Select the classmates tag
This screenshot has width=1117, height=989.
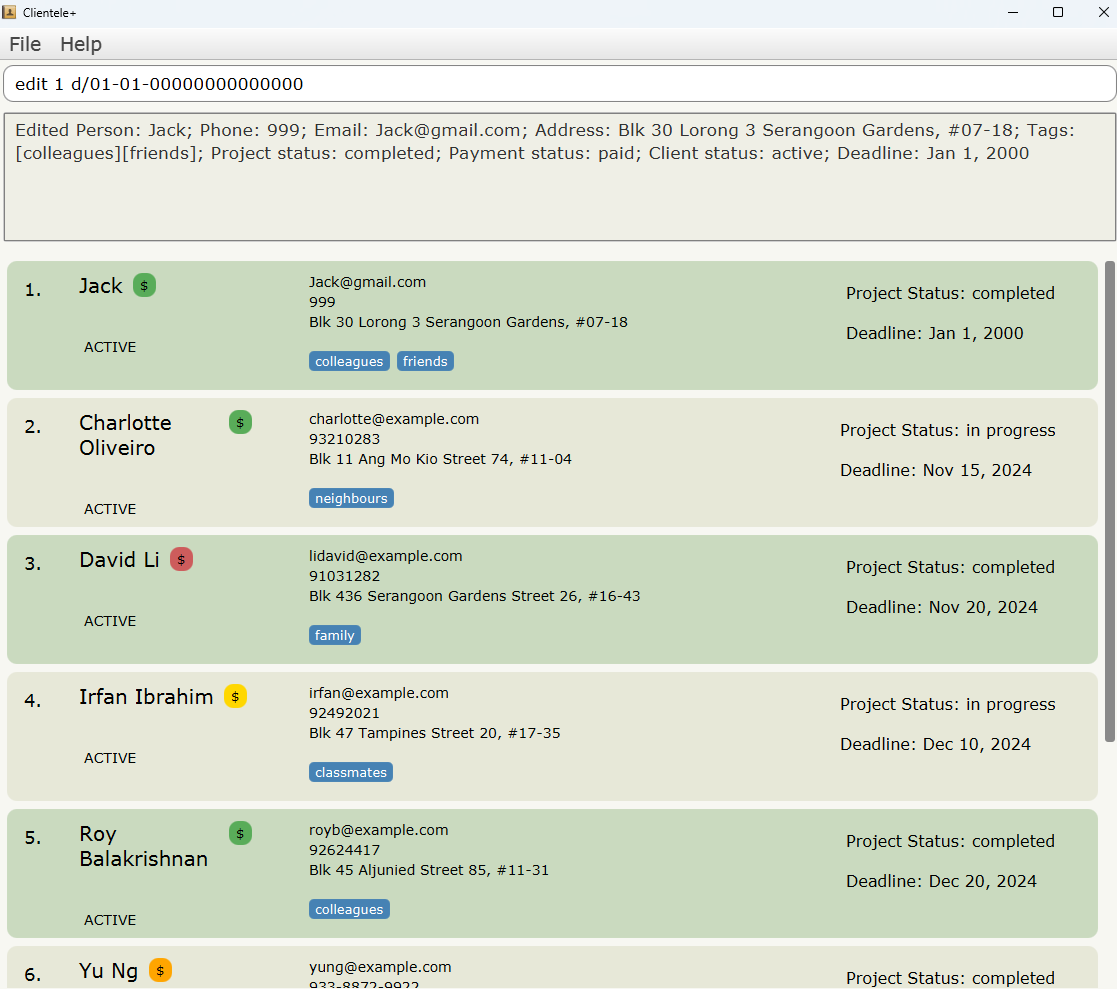pos(350,772)
